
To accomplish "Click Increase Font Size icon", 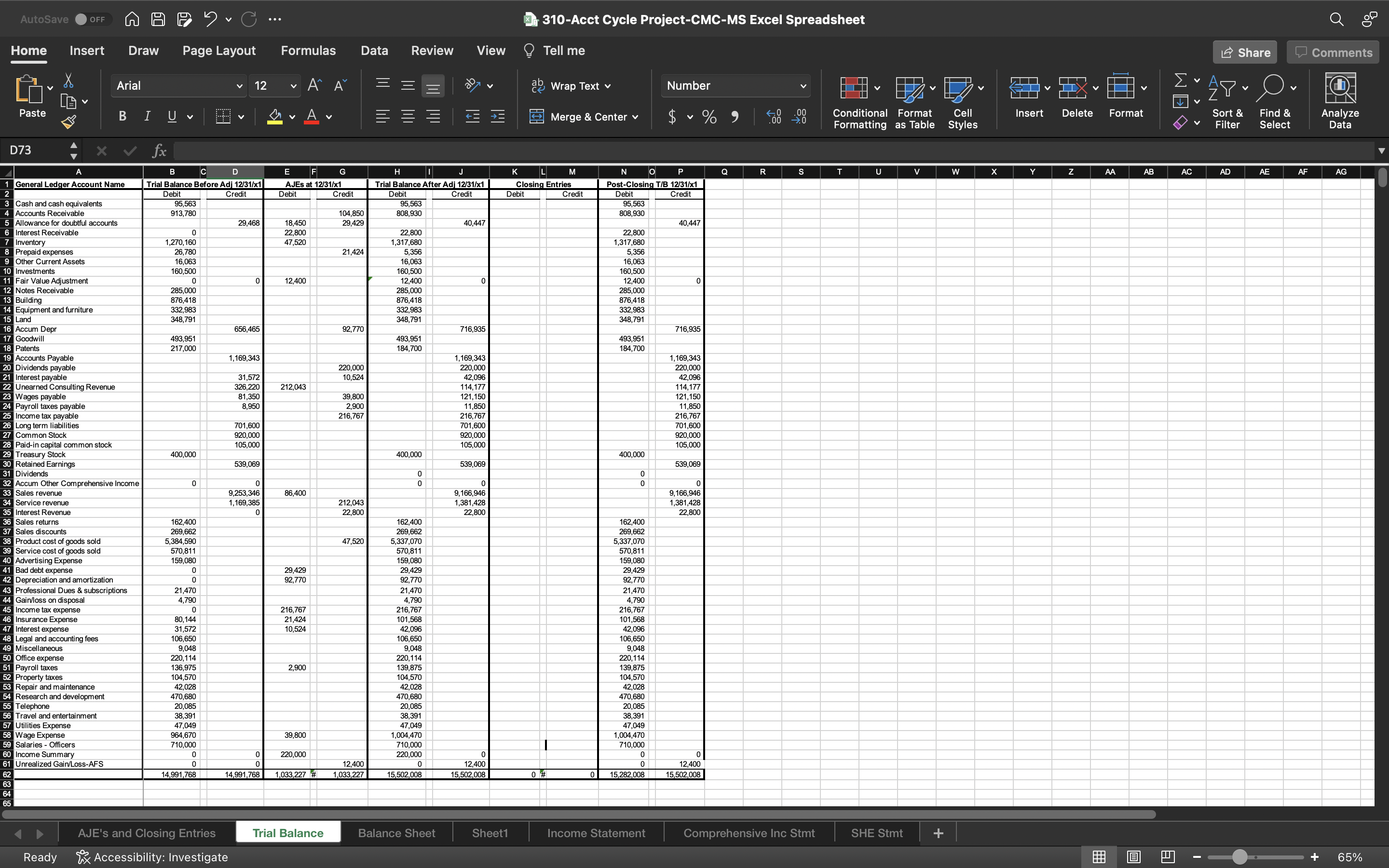I will click(x=314, y=85).
